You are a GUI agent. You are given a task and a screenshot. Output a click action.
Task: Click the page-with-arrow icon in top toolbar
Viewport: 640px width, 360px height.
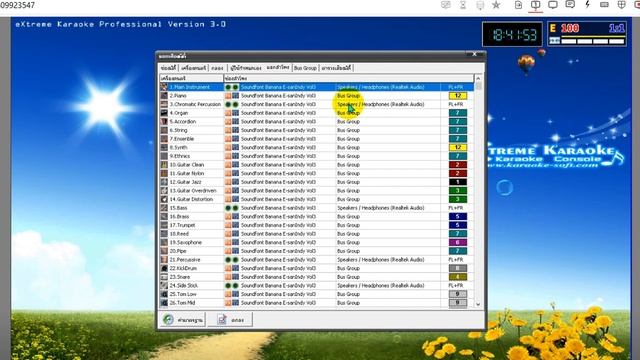(x=518, y=5)
